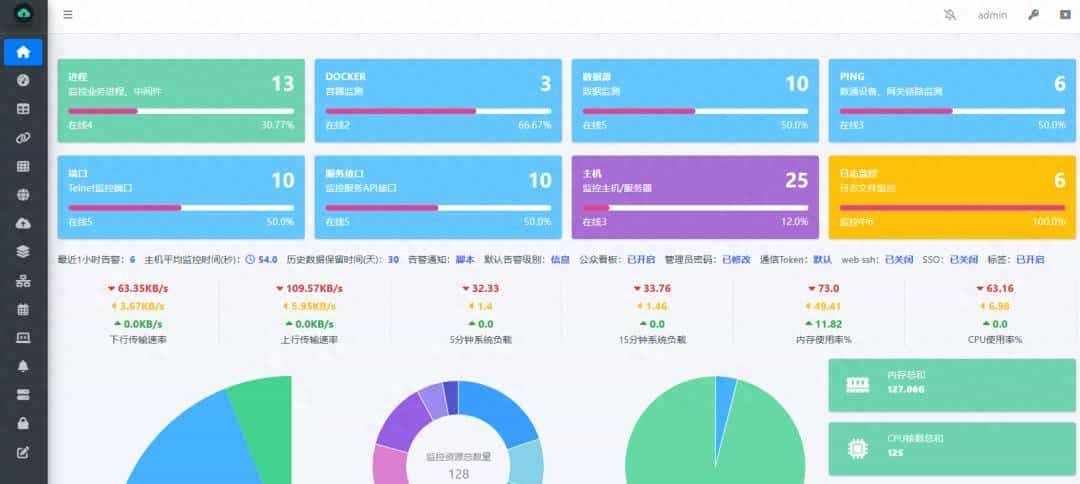
Task: Open the home dashboard in the sidebar
Action: [23, 52]
